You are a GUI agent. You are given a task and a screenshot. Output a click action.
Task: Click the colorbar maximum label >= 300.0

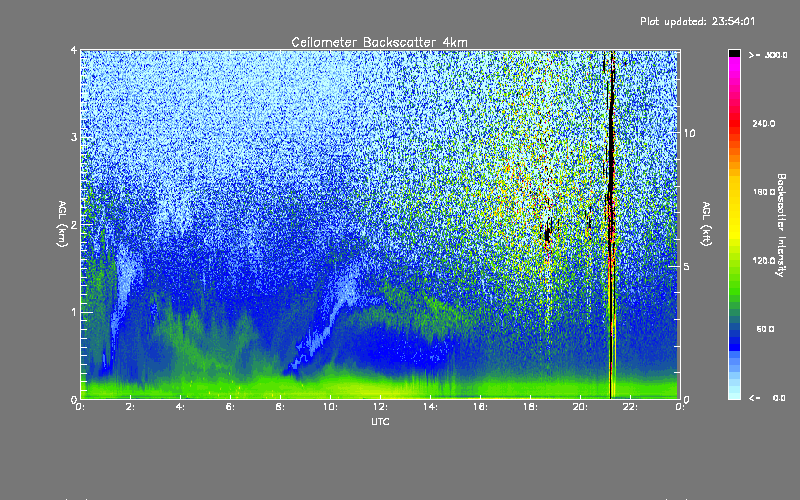[x=768, y=55]
